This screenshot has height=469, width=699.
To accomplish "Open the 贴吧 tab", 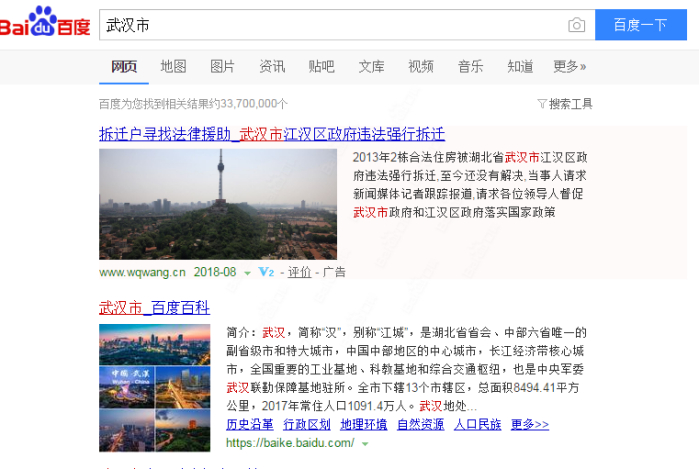I will pyautogui.click(x=321, y=66).
